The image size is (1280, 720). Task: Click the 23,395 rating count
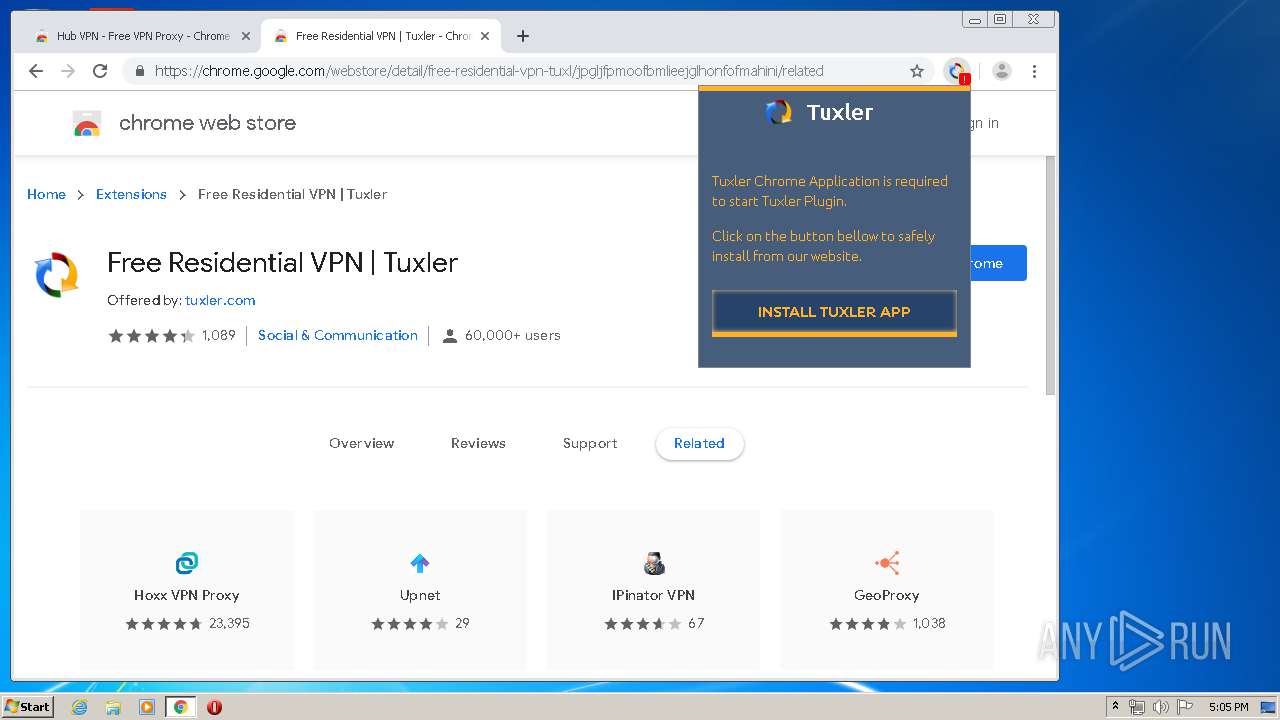tap(229, 623)
